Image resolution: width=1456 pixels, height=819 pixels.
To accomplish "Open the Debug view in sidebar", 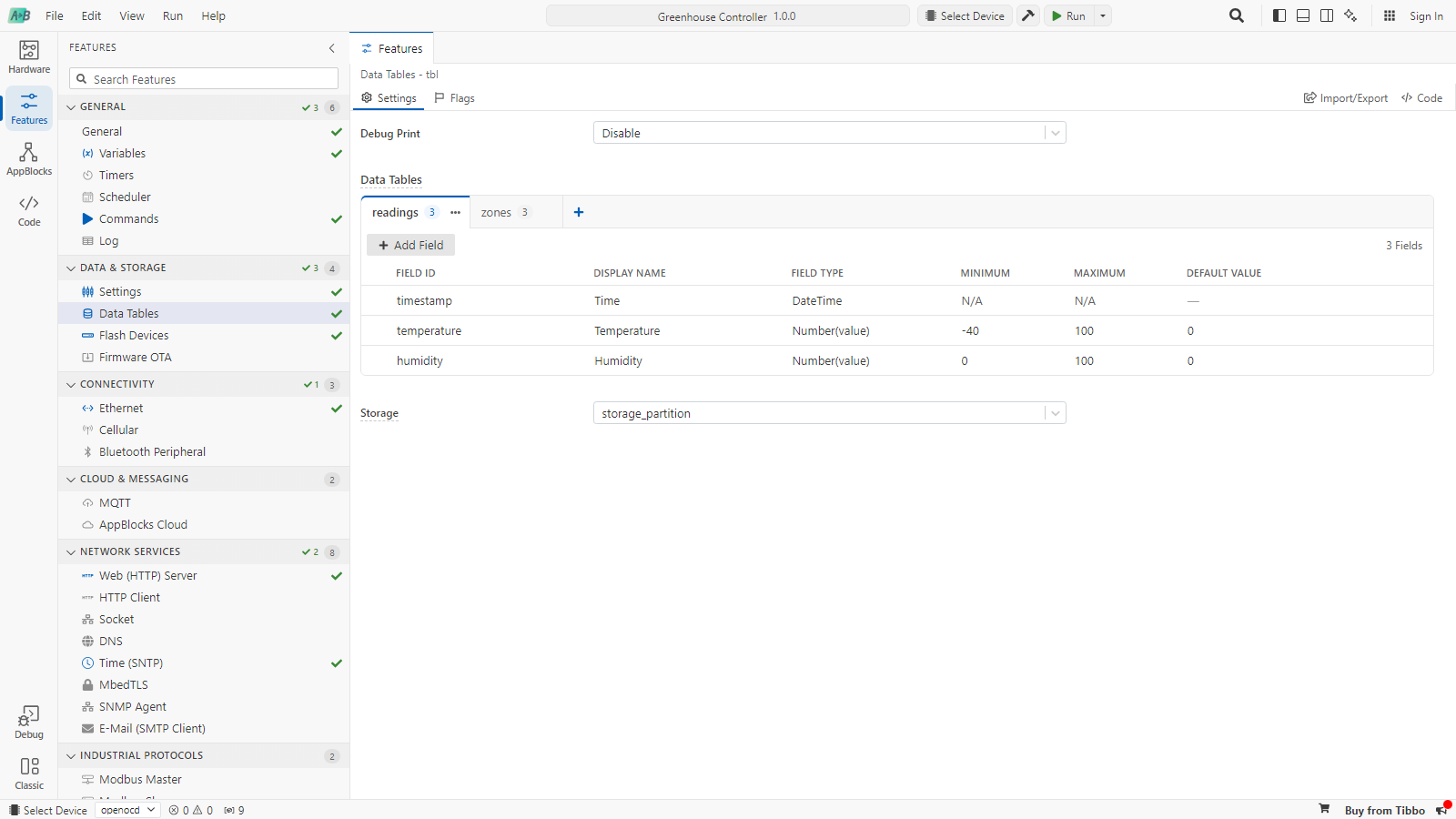I will (29, 723).
